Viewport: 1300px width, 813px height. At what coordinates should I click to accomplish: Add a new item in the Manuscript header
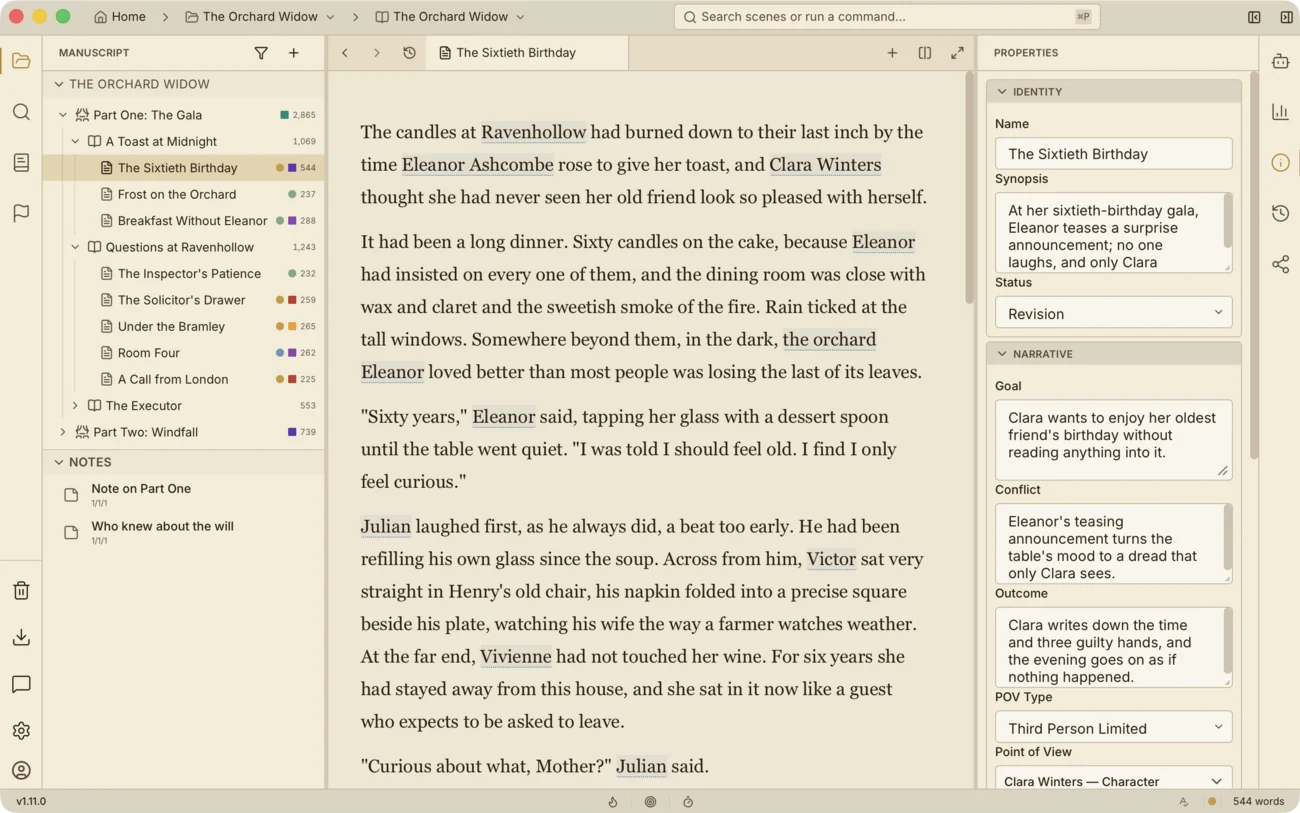pyautogui.click(x=294, y=53)
